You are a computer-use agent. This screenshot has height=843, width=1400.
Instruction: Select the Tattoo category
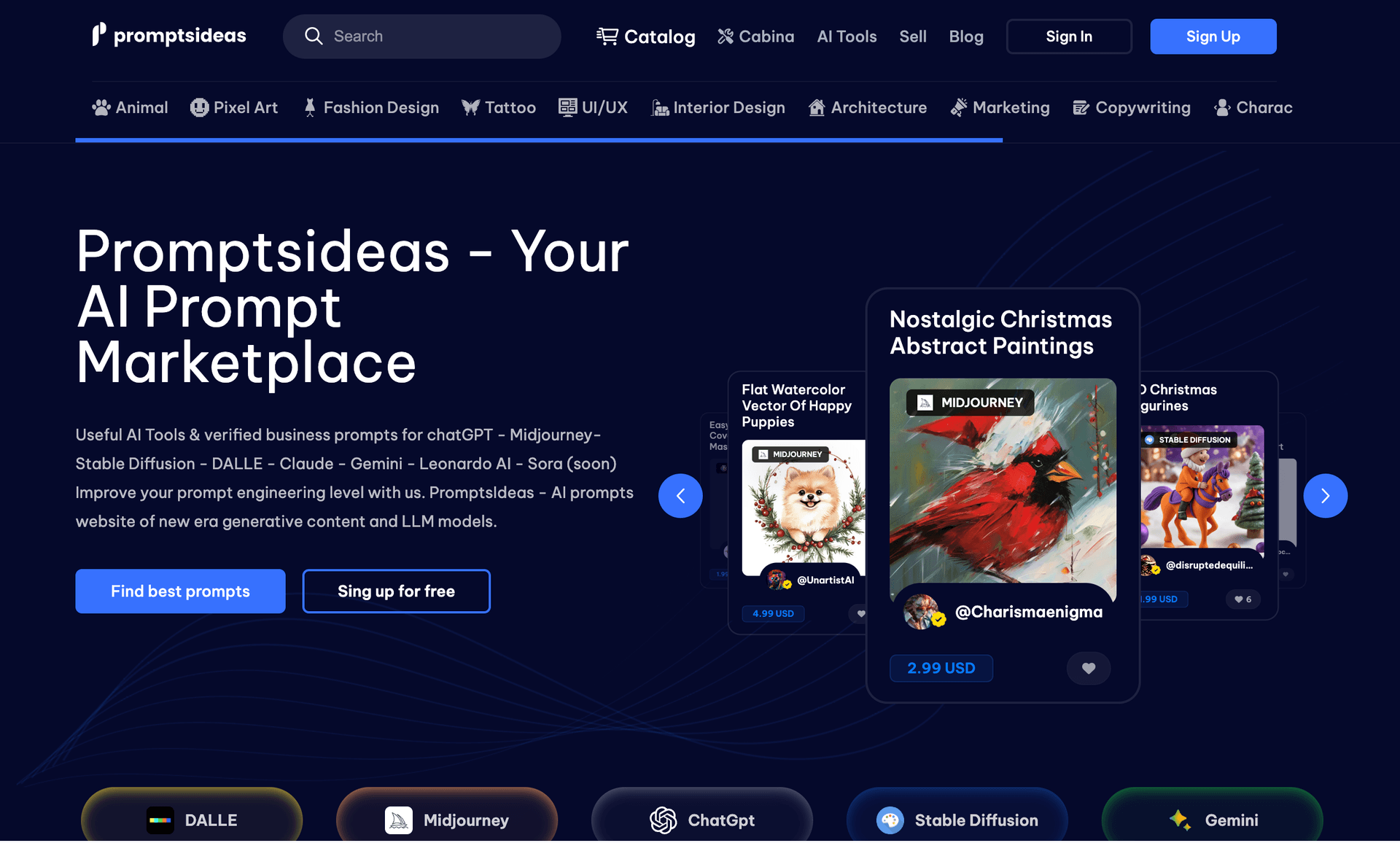499,107
